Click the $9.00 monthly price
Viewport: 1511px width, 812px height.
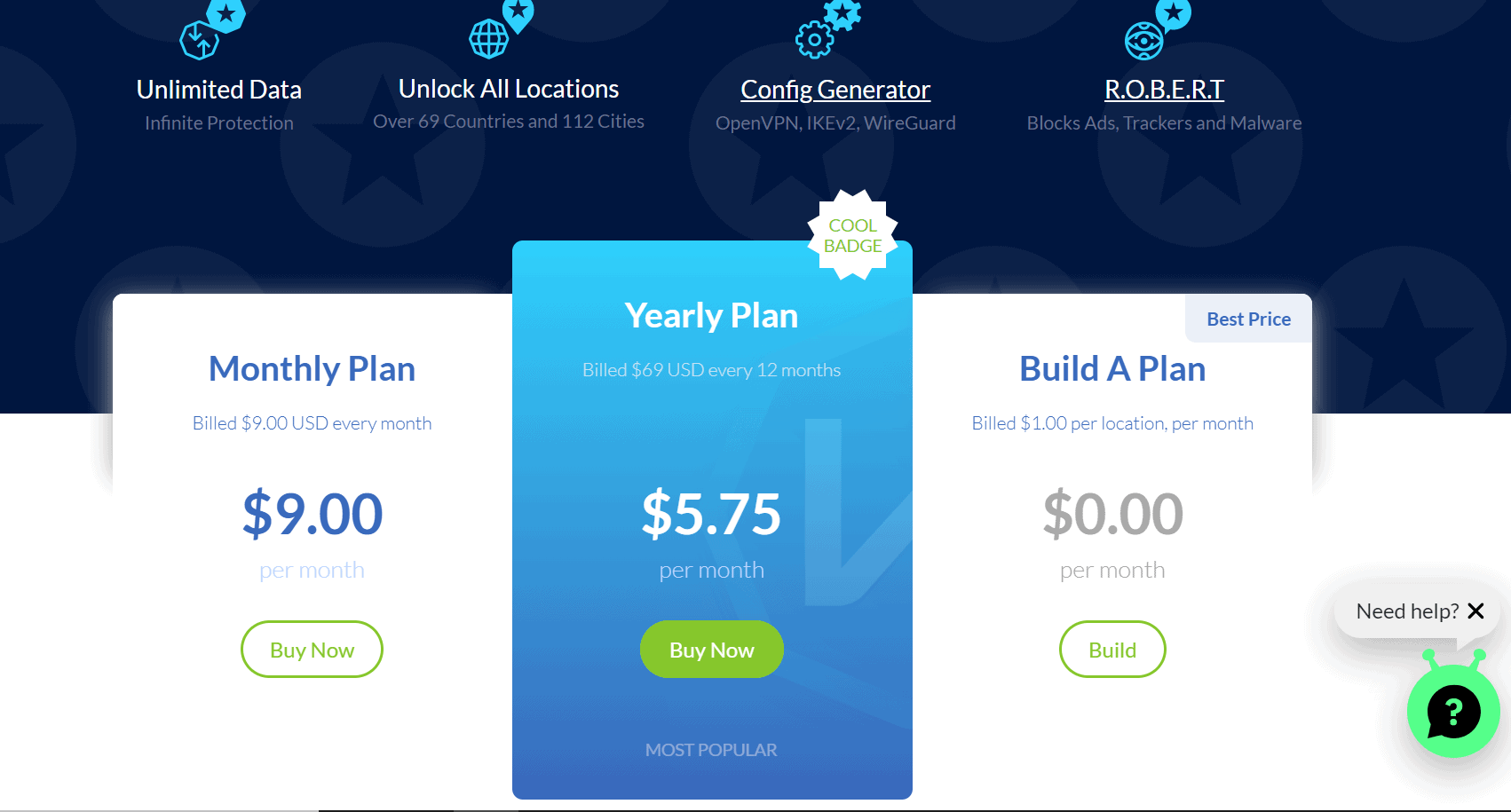click(x=312, y=514)
